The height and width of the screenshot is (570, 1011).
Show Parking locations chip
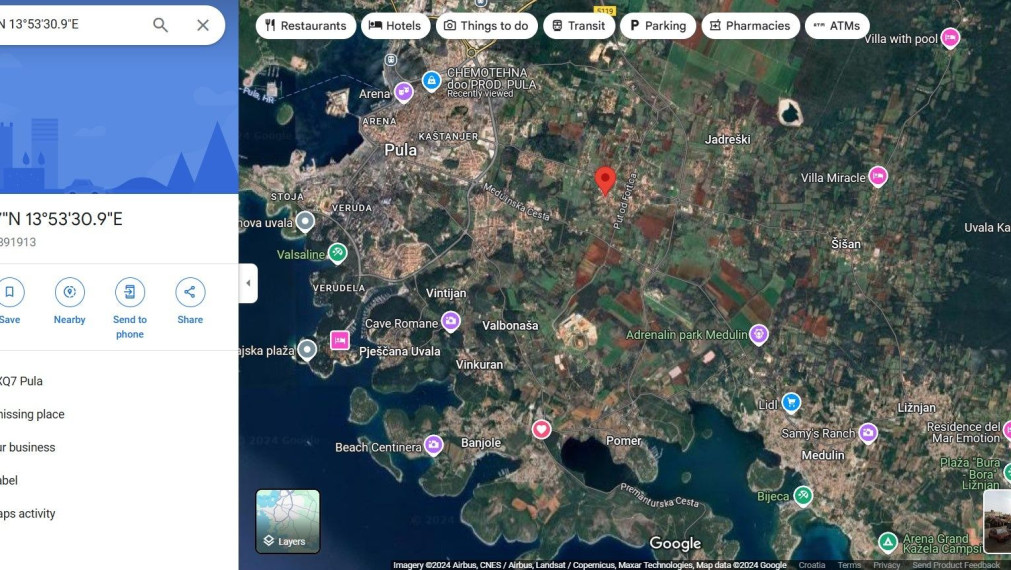coord(657,26)
